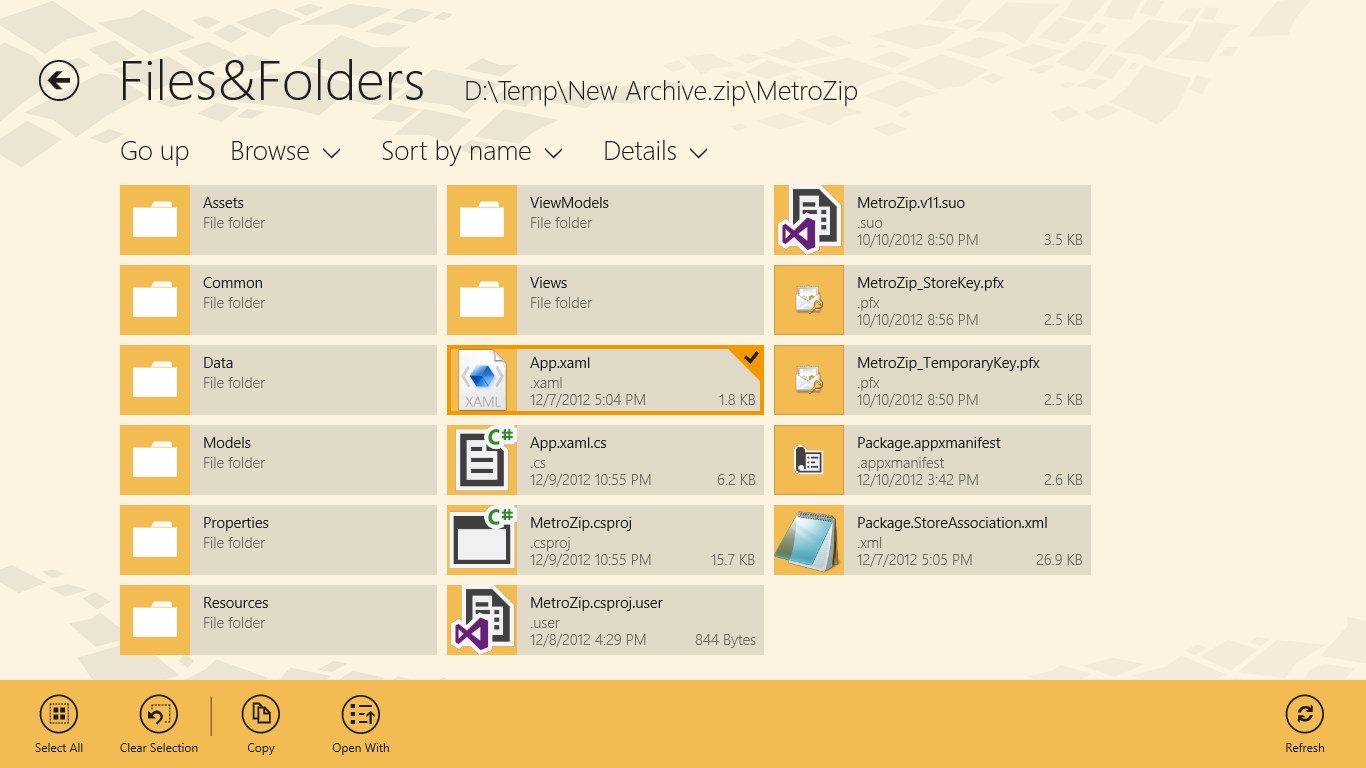Viewport: 1366px width, 768px height.
Task: Click the Copy icon
Action: [x=261, y=714]
